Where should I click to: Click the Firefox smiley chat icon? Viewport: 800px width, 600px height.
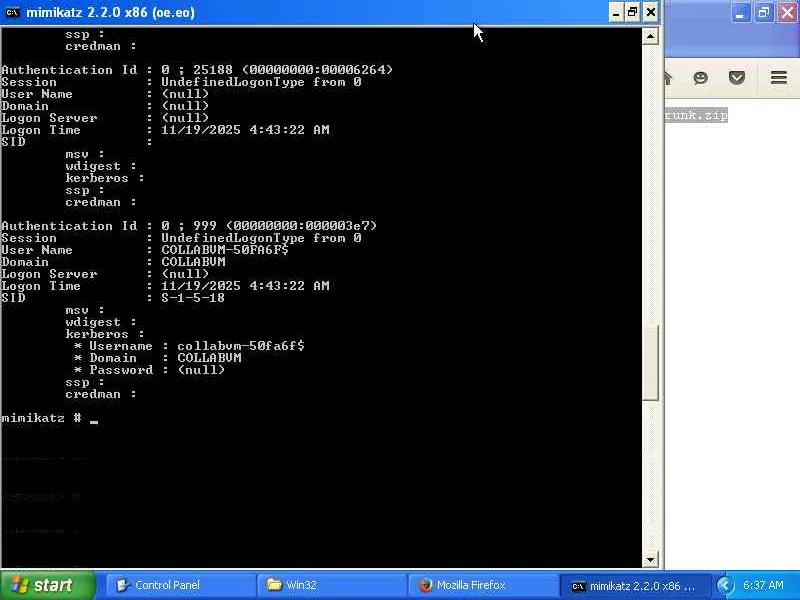click(701, 78)
